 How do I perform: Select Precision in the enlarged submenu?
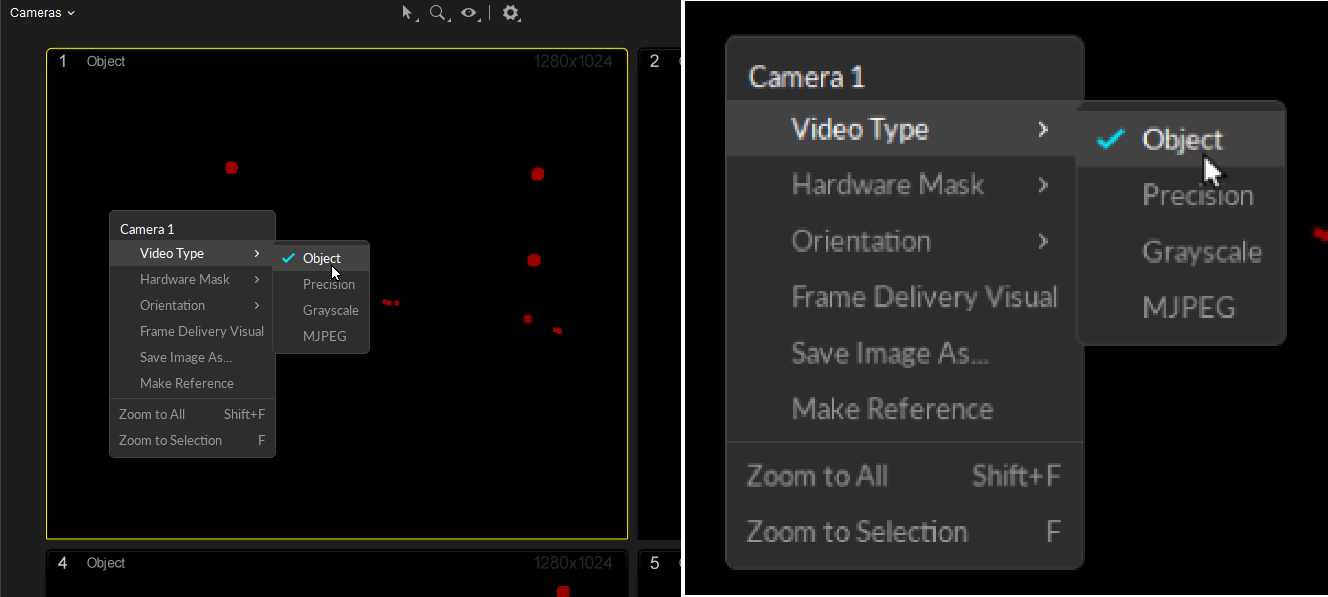pos(1197,195)
